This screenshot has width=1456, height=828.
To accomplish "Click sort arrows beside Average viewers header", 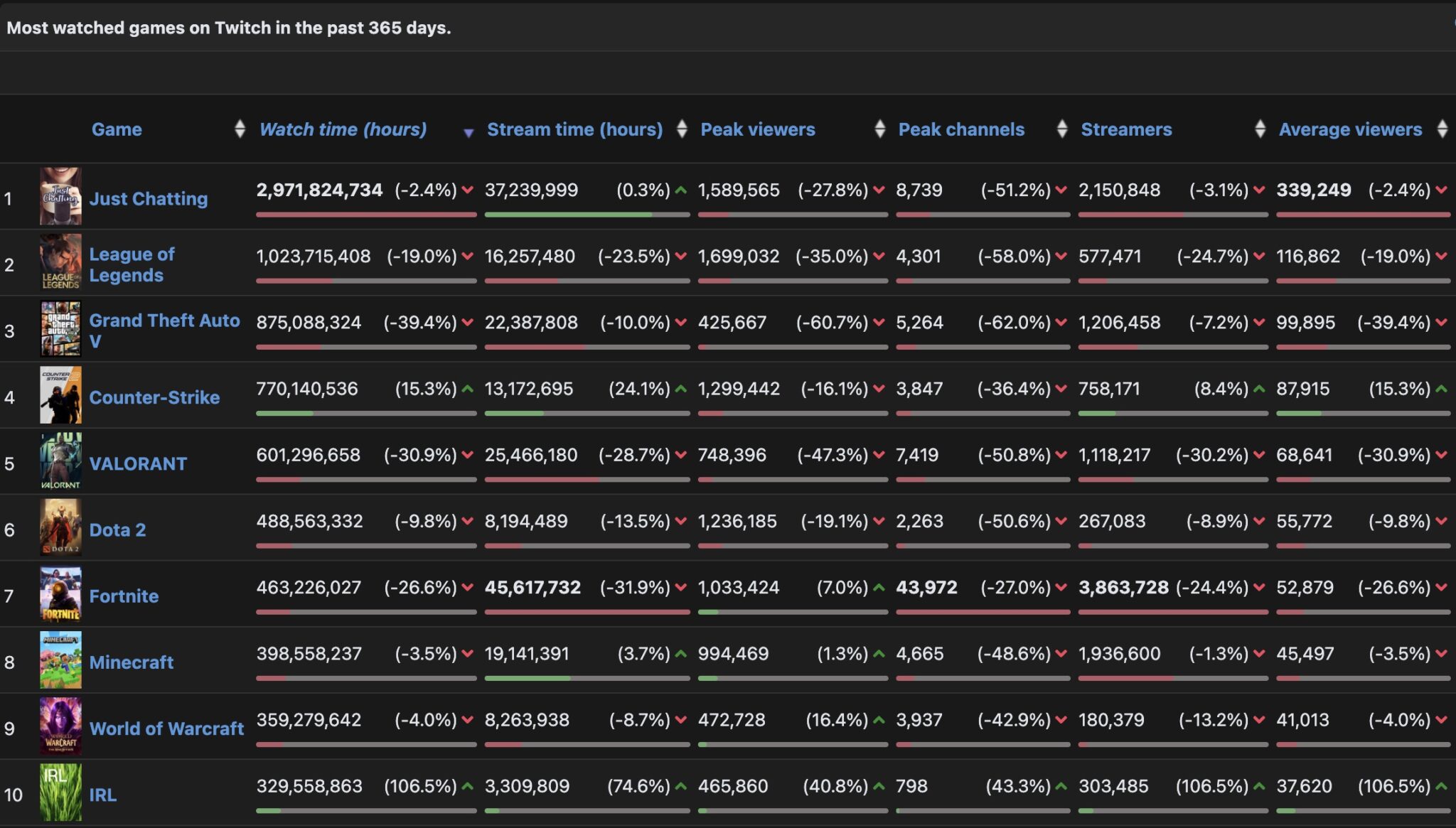I will 1442,129.
